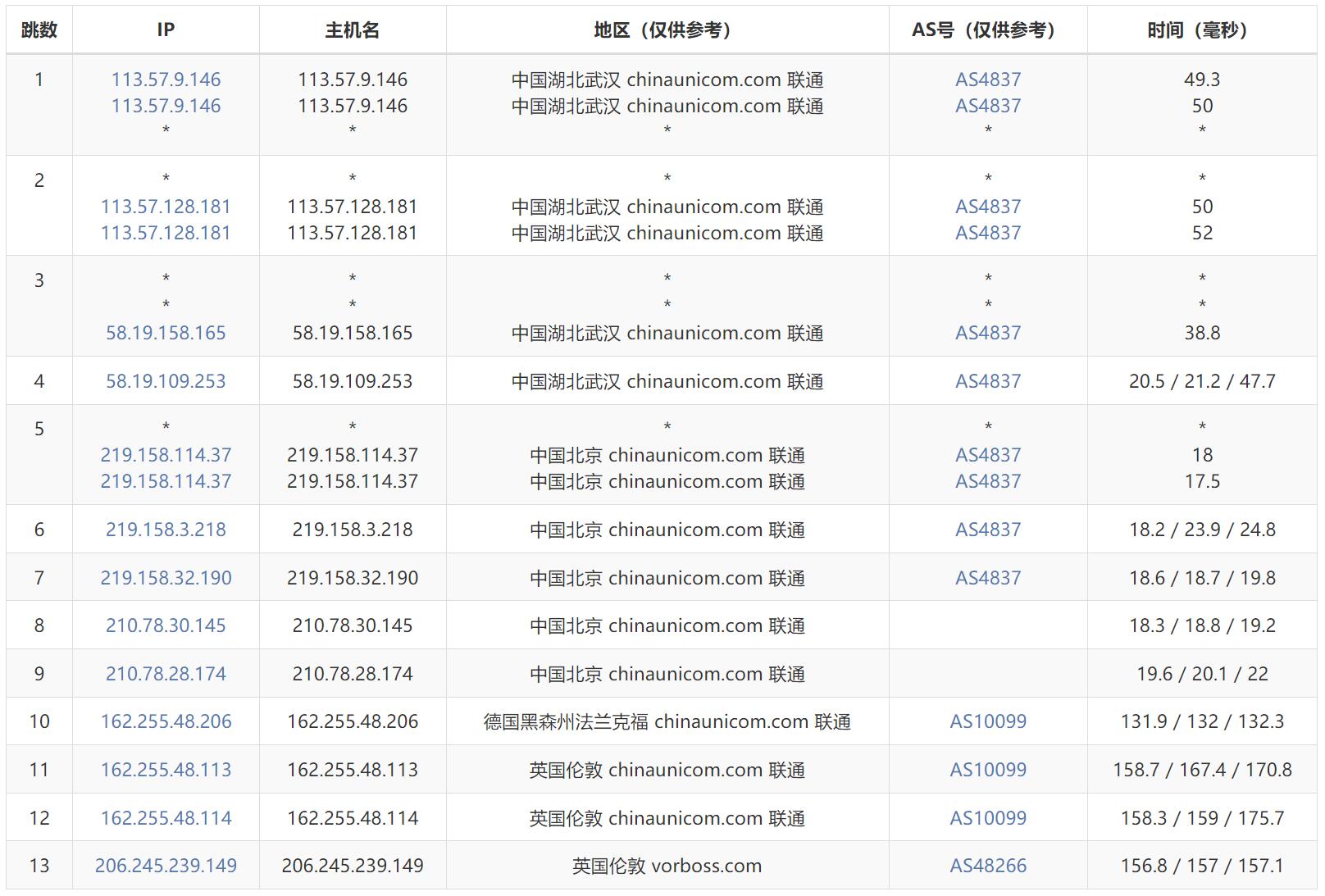Open the blue 219.158.3.218 IP link
Screen dimensions: 1325x896
[x=166, y=530]
